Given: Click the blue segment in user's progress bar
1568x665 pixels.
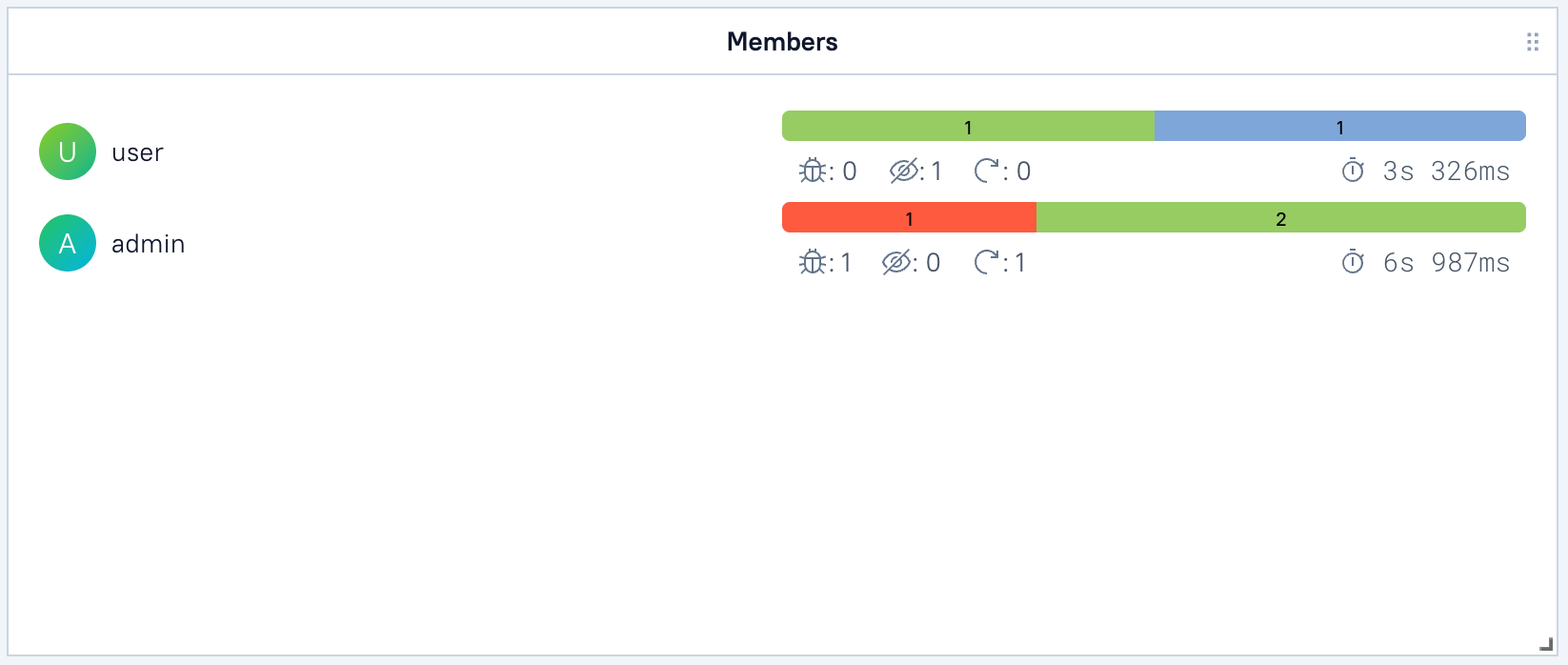Looking at the screenshot, I should pos(1338,125).
